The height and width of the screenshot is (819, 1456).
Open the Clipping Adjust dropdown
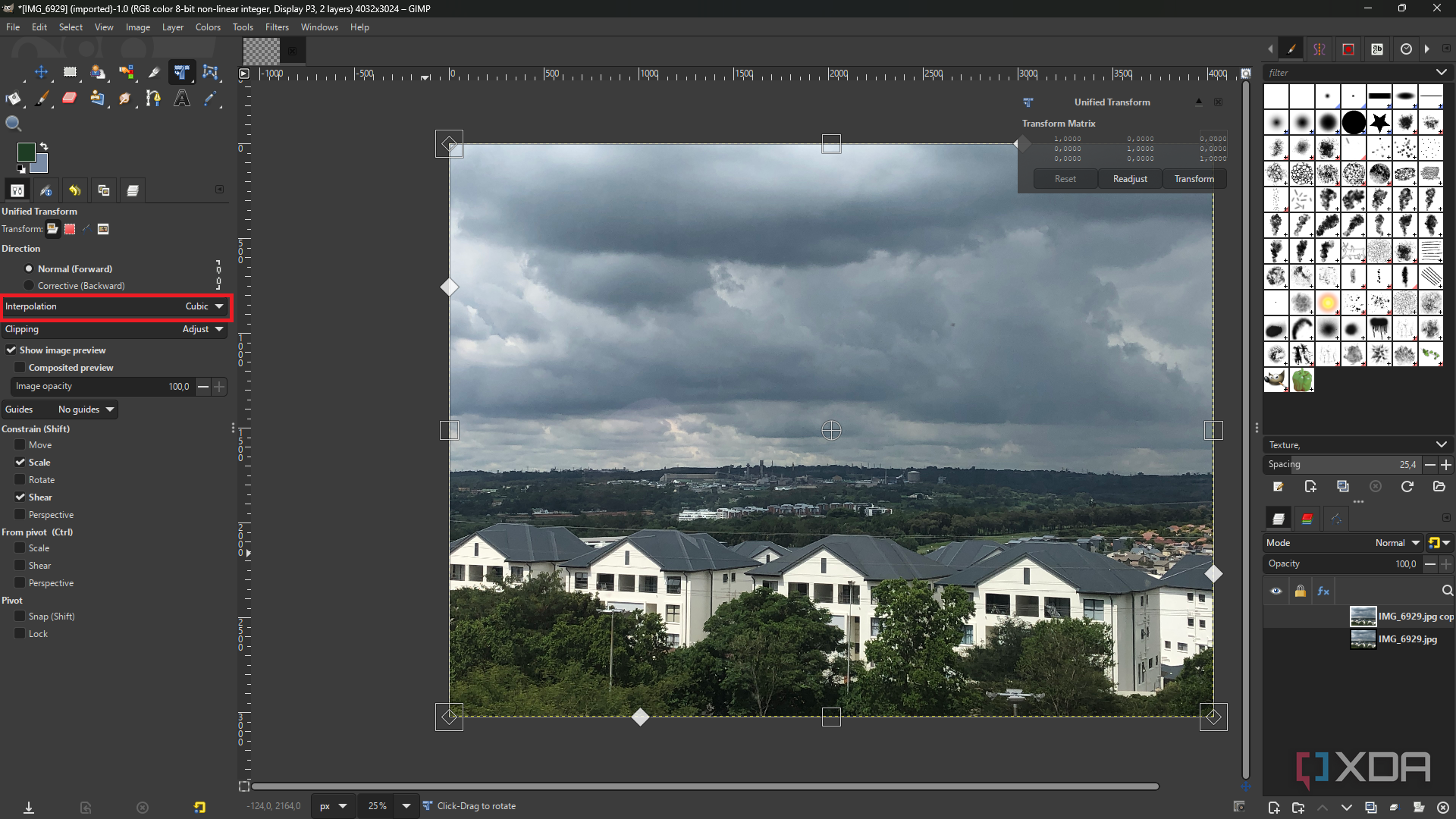pyautogui.click(x=203, y=329)
